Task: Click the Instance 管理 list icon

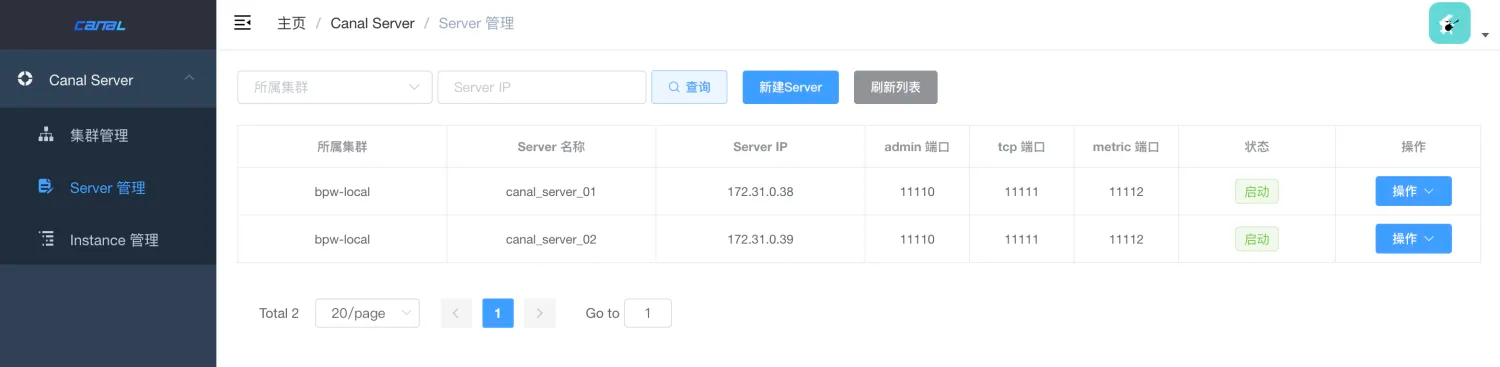Action: [45, 239]
